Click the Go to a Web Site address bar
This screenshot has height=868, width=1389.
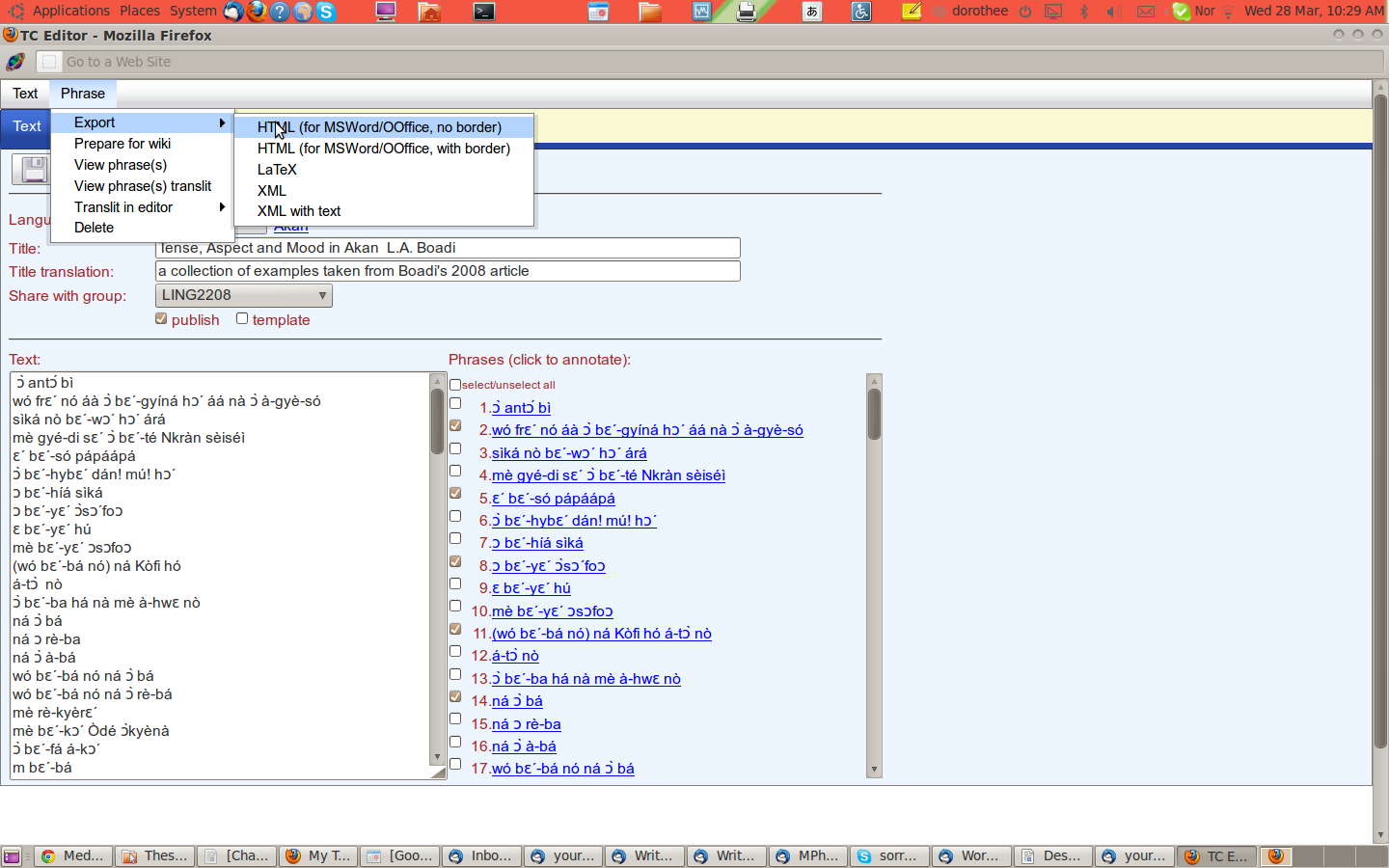[709, 62]
